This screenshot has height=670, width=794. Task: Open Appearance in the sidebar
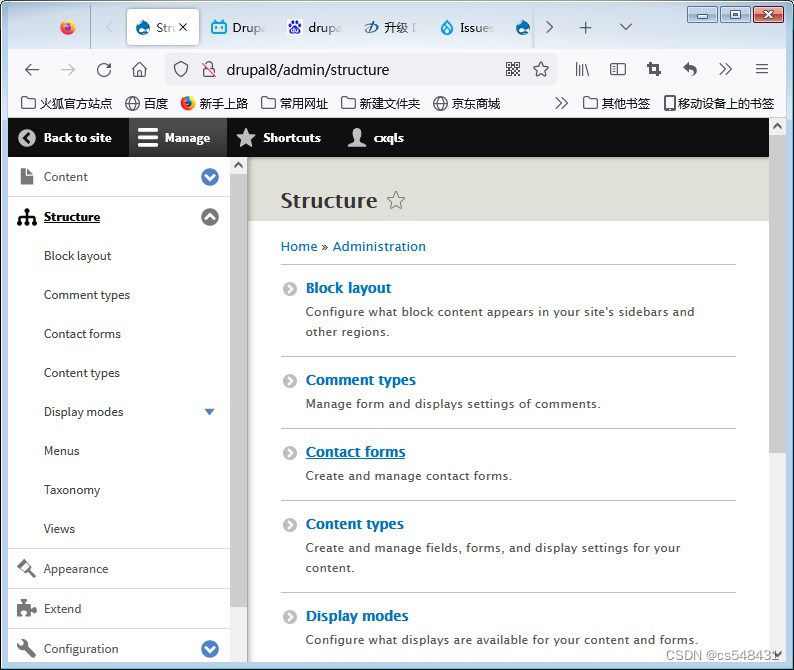pyautogui.click(x=75, y=569)
